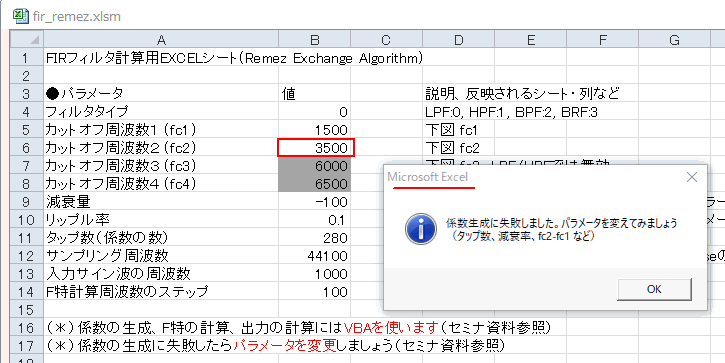Screen dimensions: 725x363
Task: Click the blue information icon in the dialog
Action: pos(420,228)
